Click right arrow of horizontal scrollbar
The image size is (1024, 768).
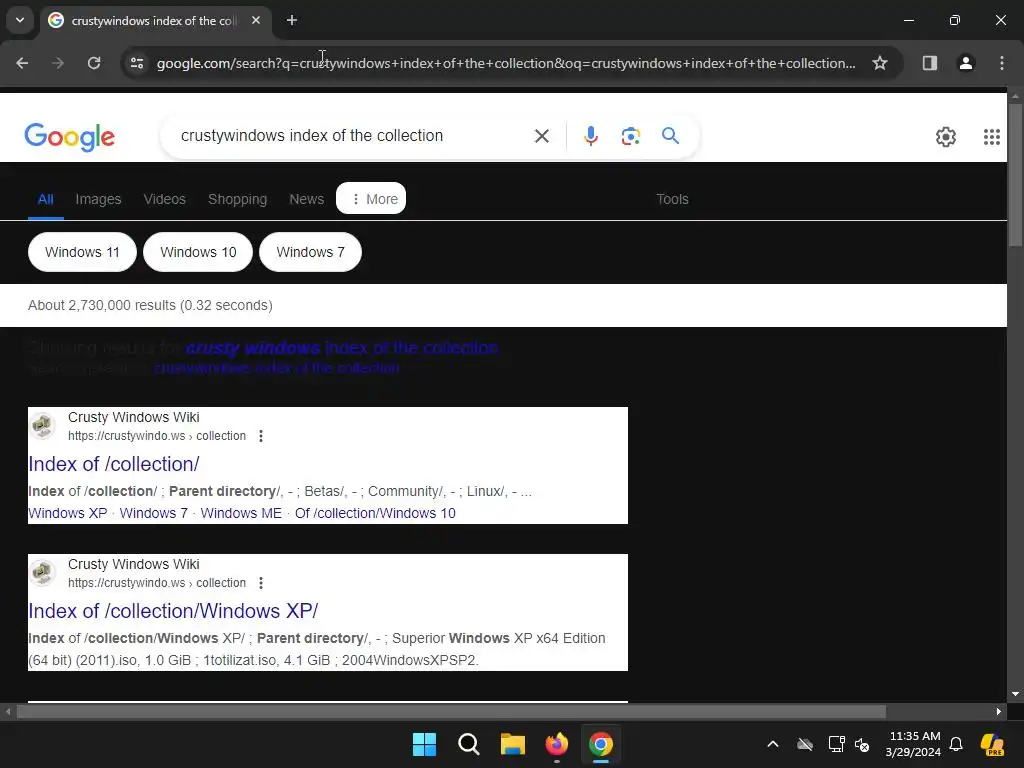pos(999,712)
